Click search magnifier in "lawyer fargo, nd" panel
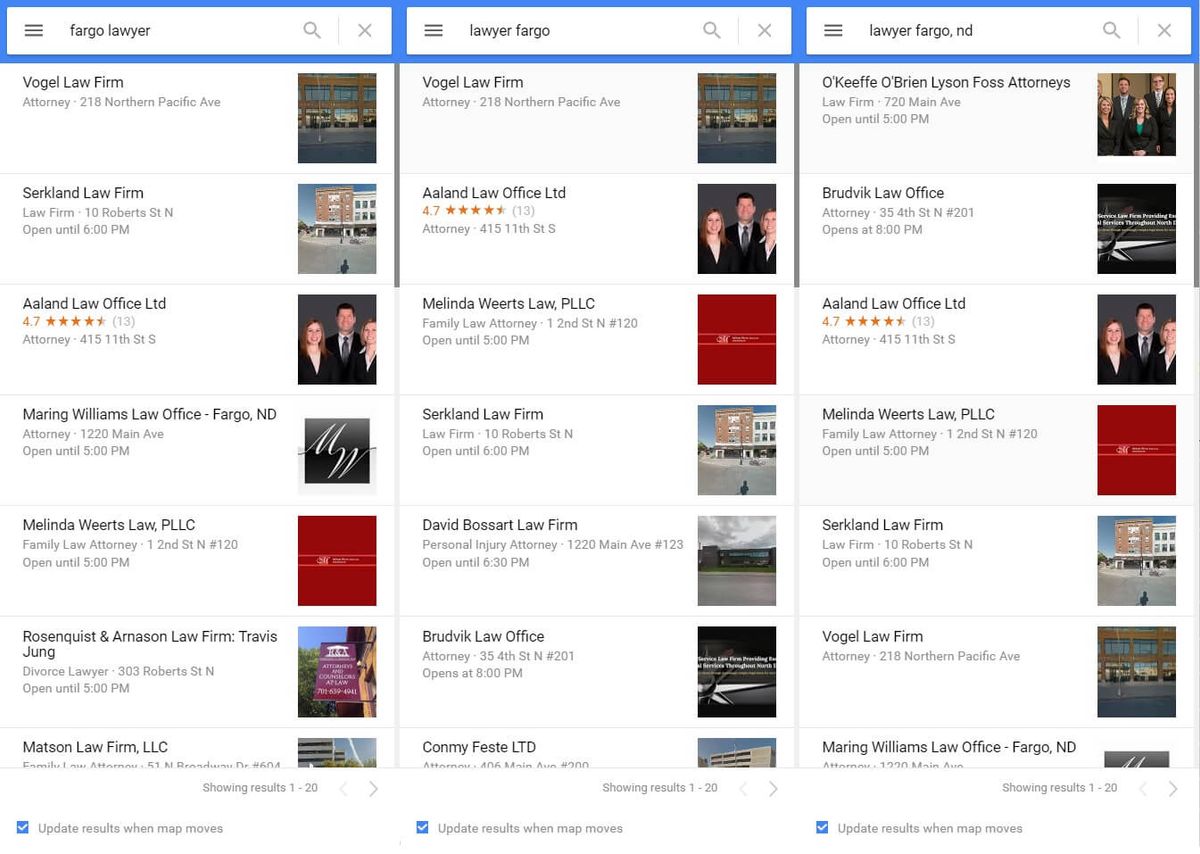1200x854 pixels. 1112,31
